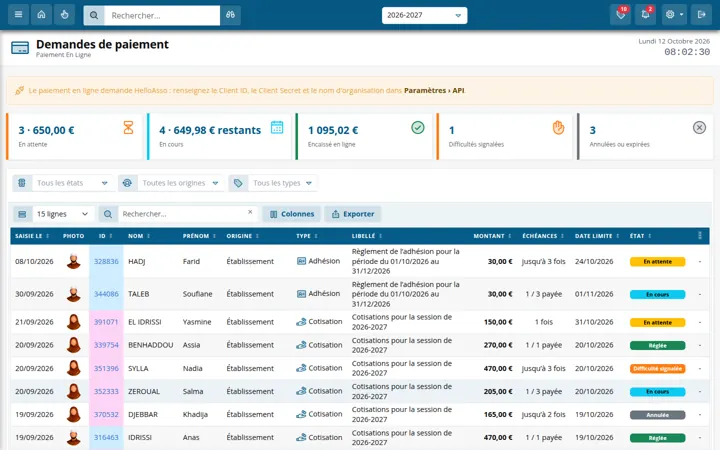Viewport: 720px width, 450px height.
Task: Go to the home page icon
Action: [41, 15]
